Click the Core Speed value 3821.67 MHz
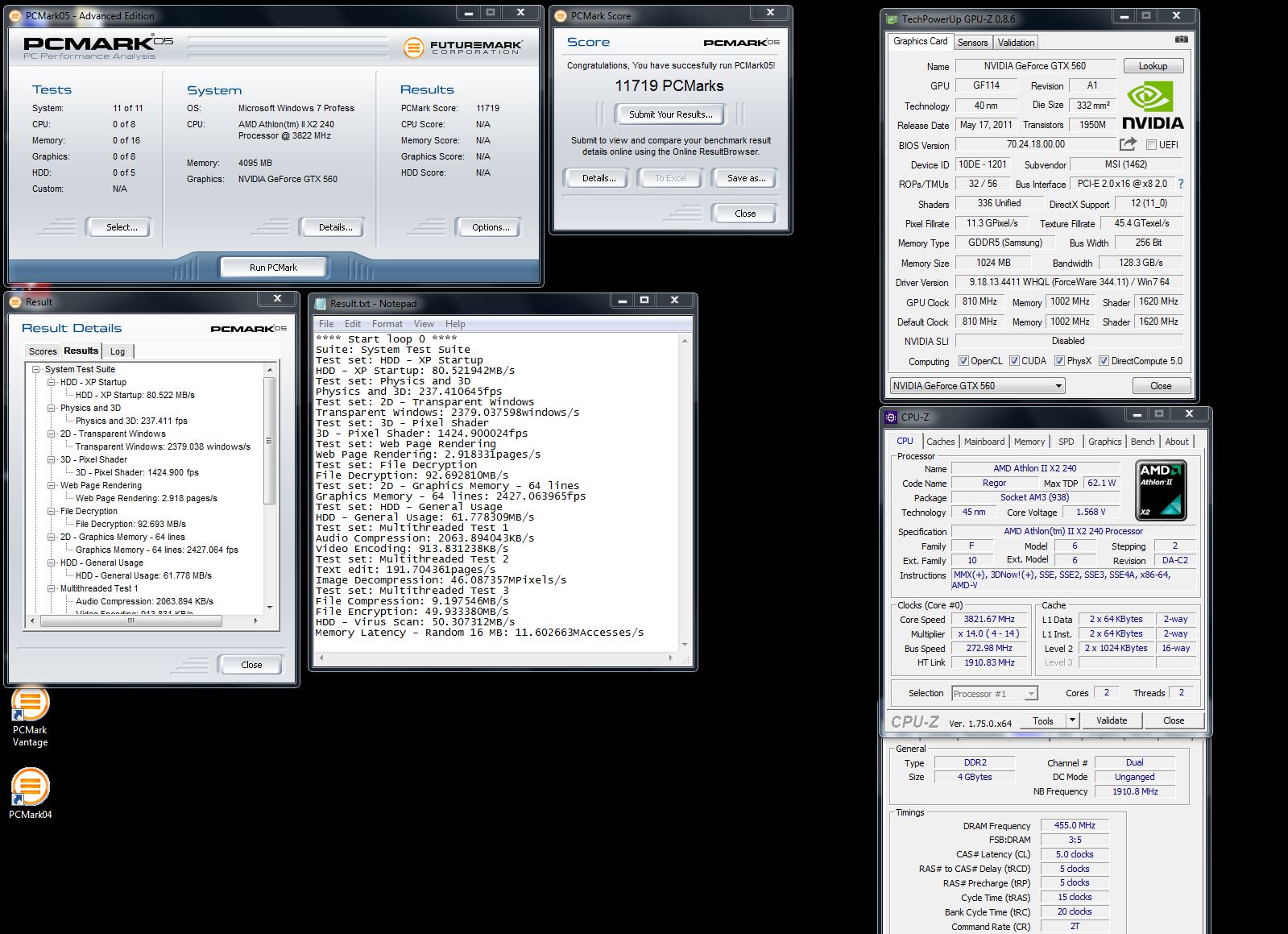This screenshot has width=1288, height=934. pyautogui.click(x=988, y=620)
